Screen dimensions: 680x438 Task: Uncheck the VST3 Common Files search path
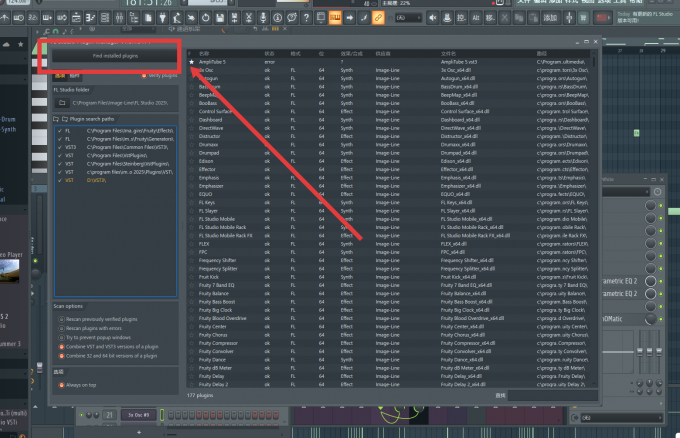60,147
